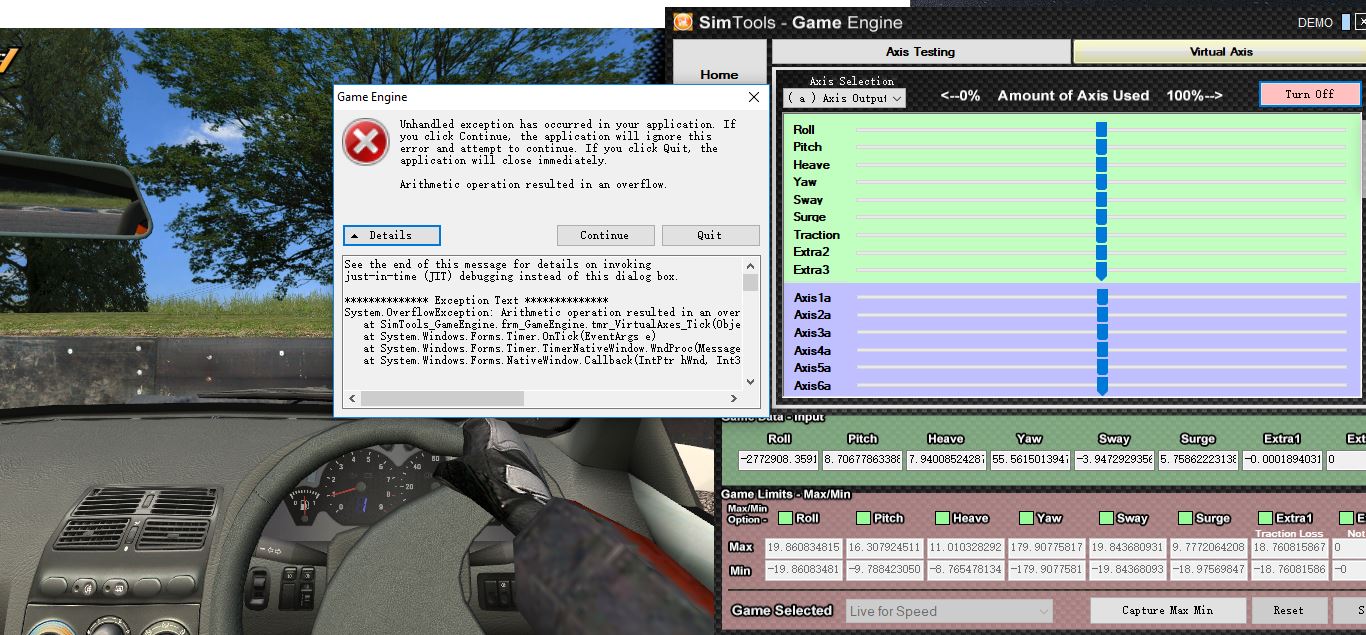Click the Sway axis slider handle
The image size is (1366, 635).
point(1101,199)
